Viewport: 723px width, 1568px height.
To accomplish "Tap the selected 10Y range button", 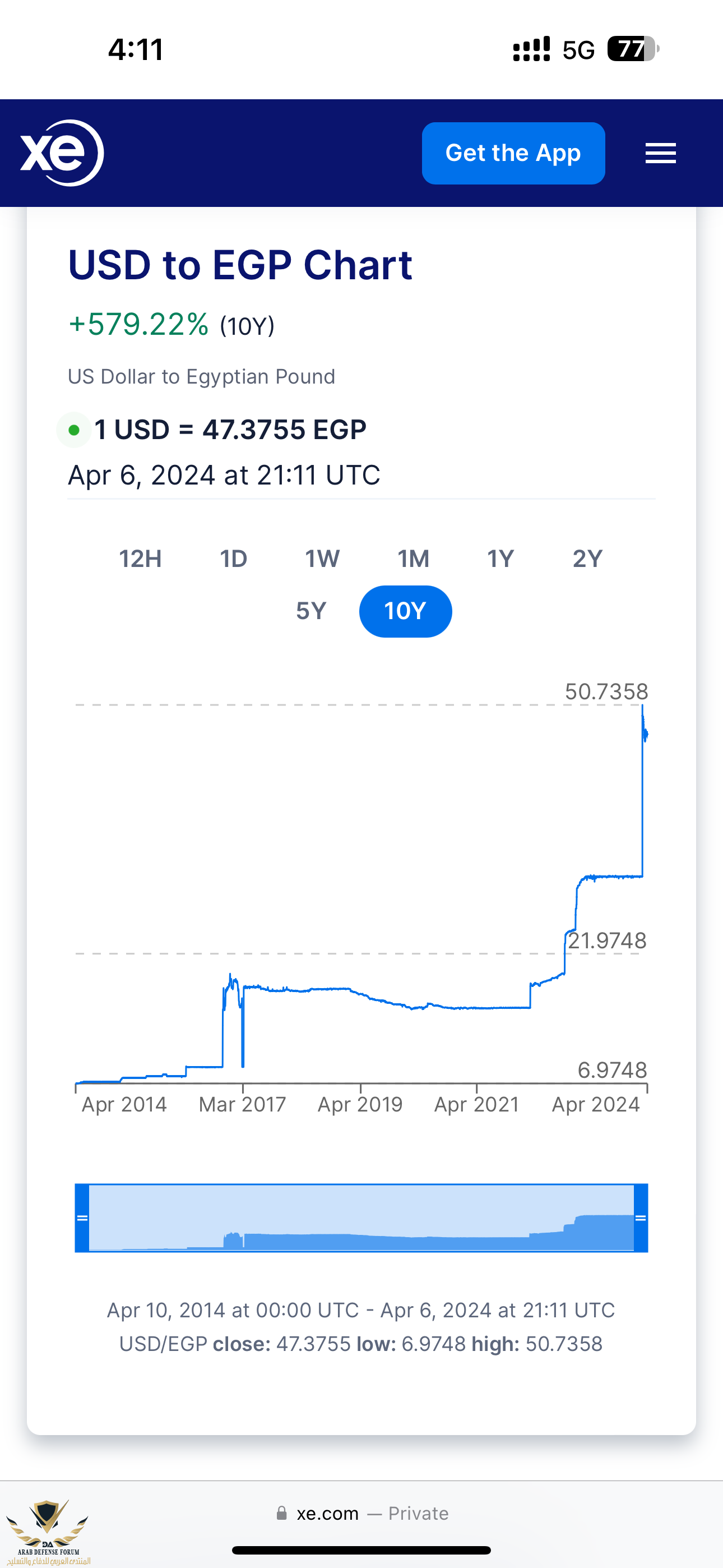I will click(x=405, y=611).
